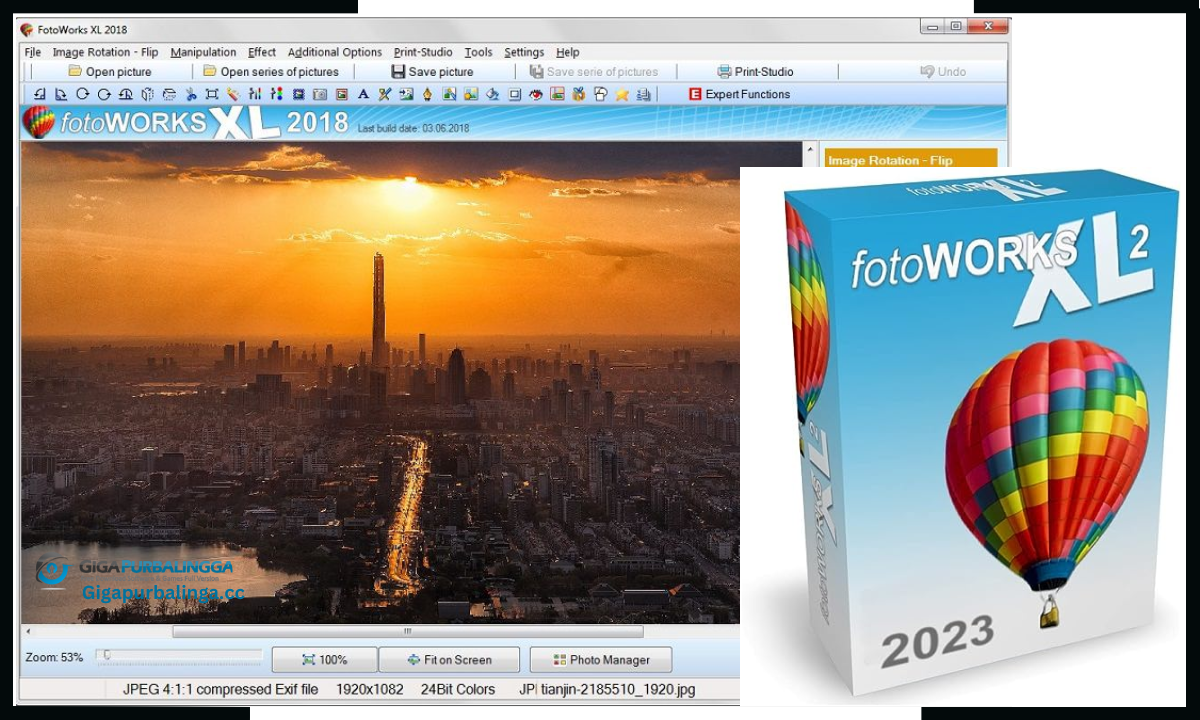The width and height of the screenshot is (1200, 720).
Task: Click the Fit on Screen button
Action: (x=450, y=660)
